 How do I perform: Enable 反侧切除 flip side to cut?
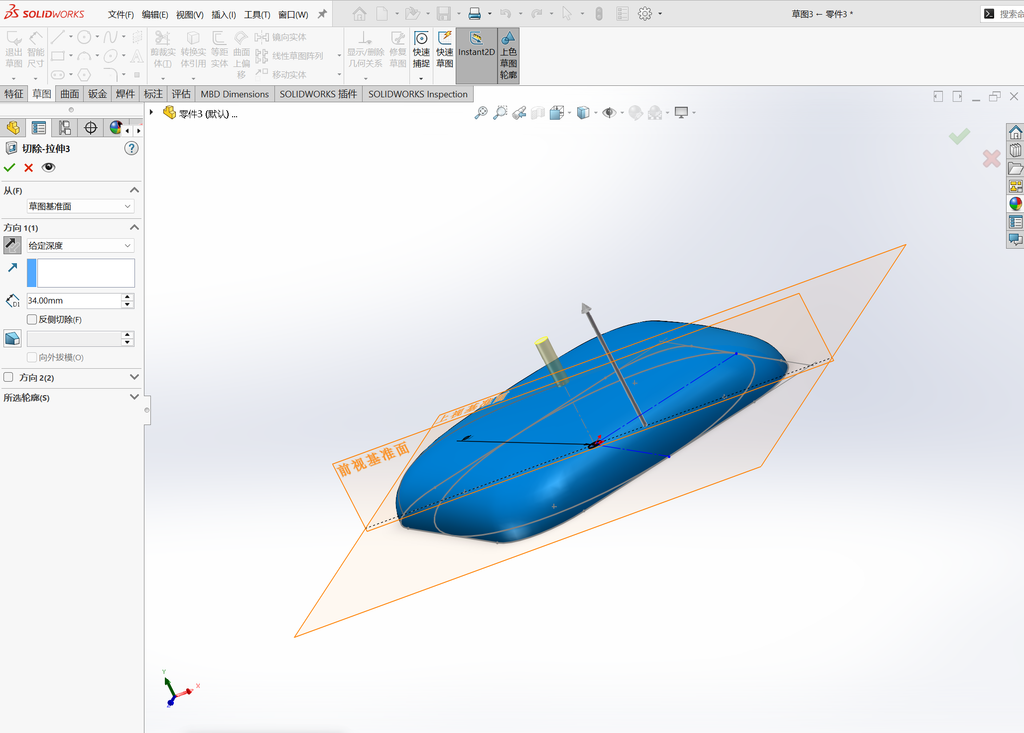point(32,319)
